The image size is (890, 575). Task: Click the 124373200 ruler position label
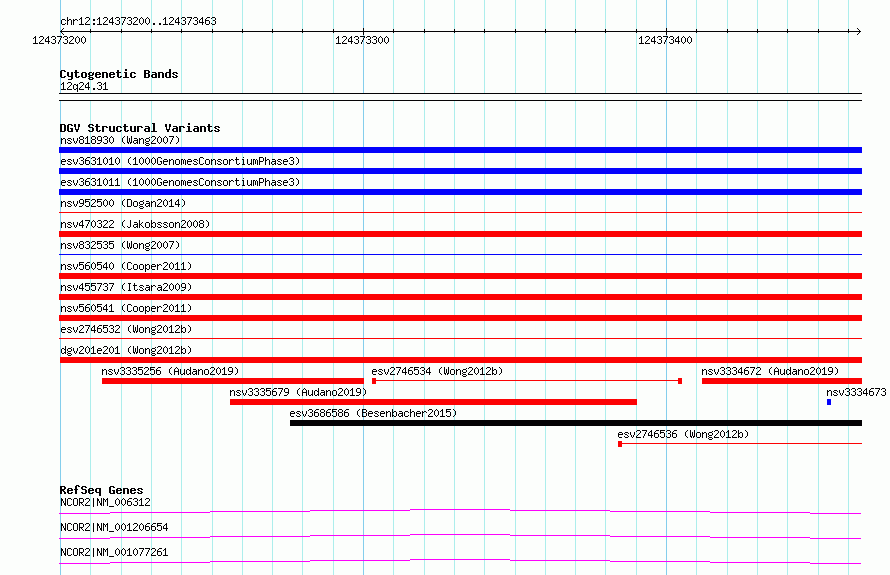(59, 40)
